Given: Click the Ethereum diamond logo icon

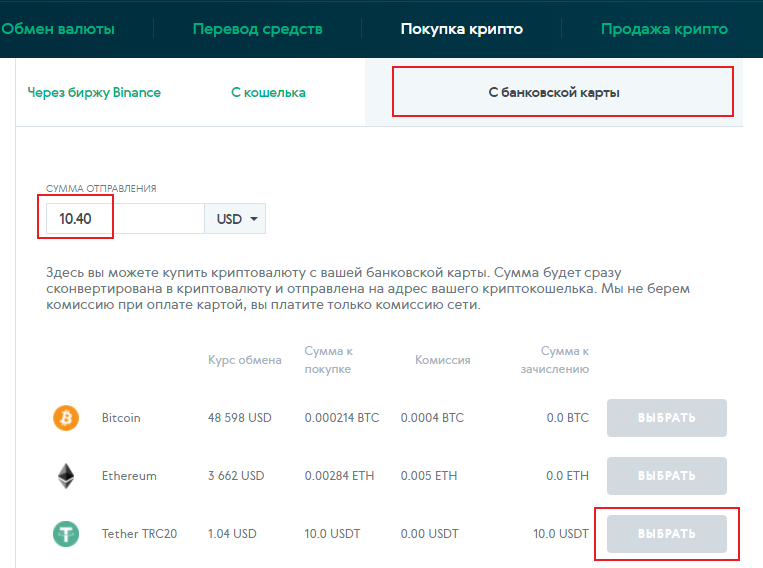Looking at the screenshot, I should [66, 476].
